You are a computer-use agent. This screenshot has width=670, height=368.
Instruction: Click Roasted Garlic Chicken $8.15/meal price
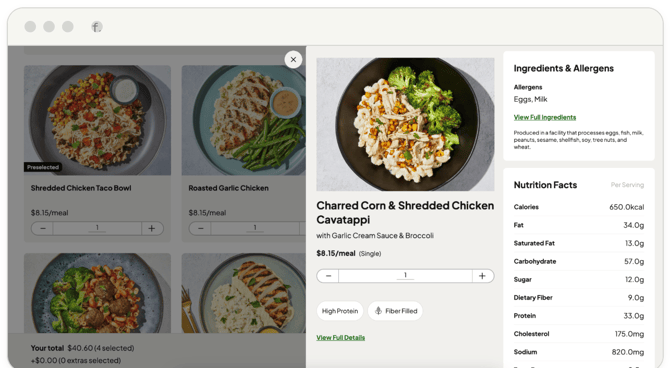click(207, 213)
